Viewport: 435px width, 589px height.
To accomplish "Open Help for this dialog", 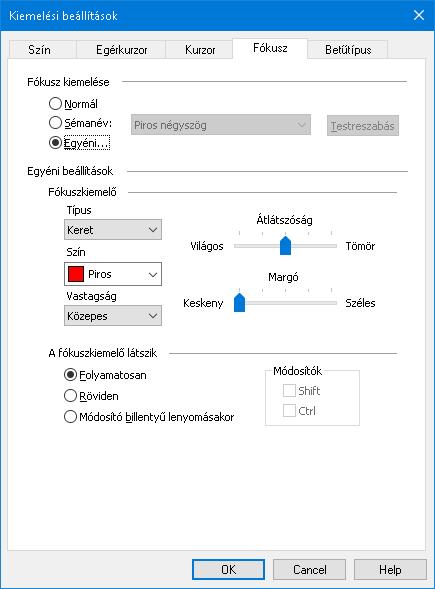I will 390,569.
